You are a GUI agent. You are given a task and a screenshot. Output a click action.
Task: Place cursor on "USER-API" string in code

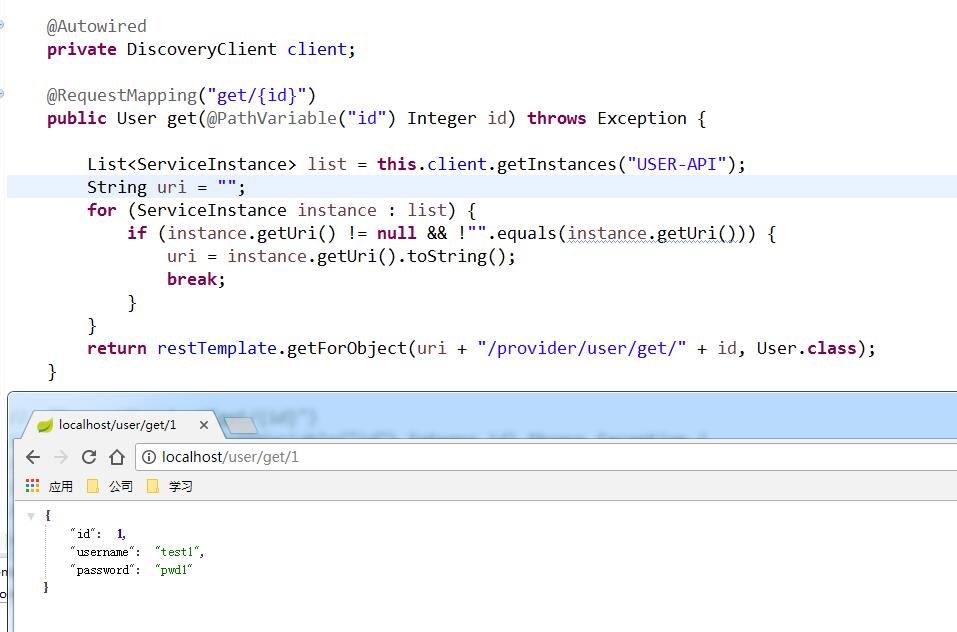pos(676,164)
